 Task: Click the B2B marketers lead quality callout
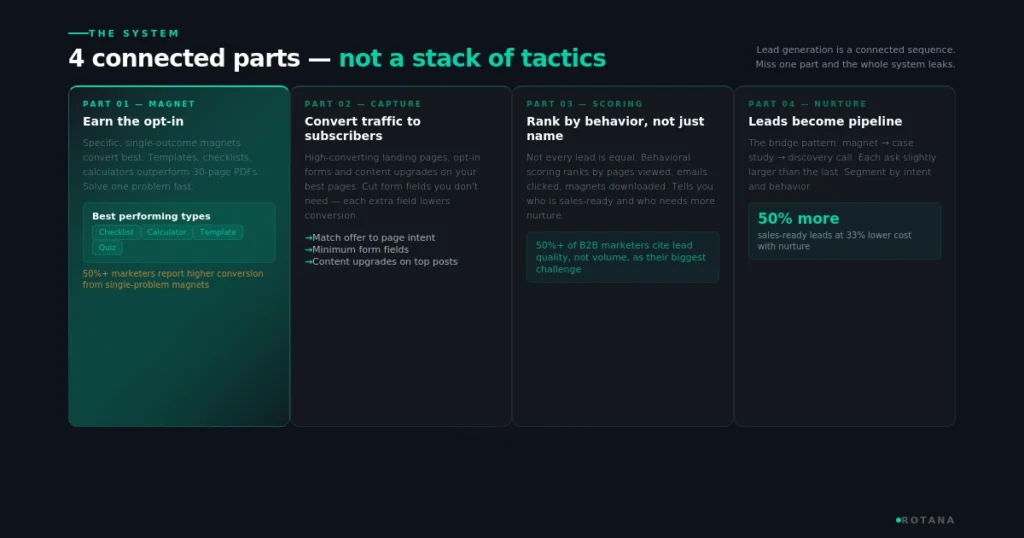(x=622, y=257)
